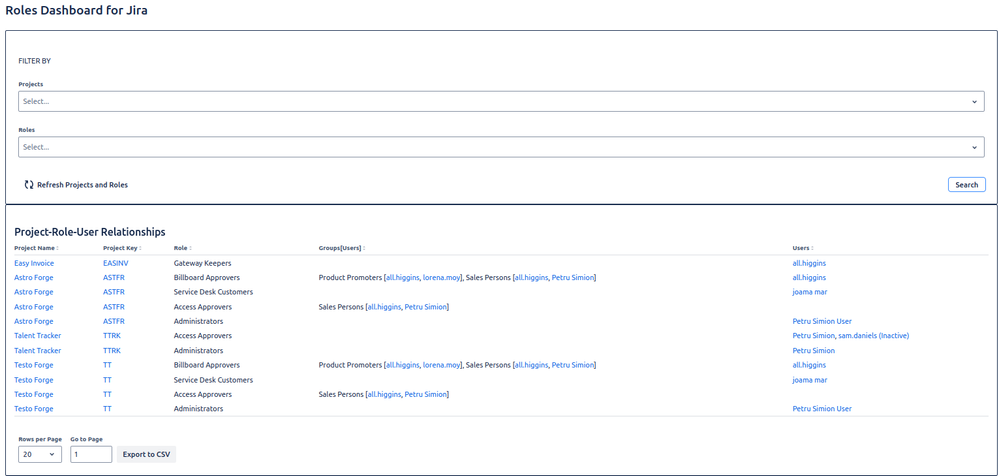The image size is (999, 476).
Task: Open TTRK key in Administrators row
Action: (x=111, y=350)
